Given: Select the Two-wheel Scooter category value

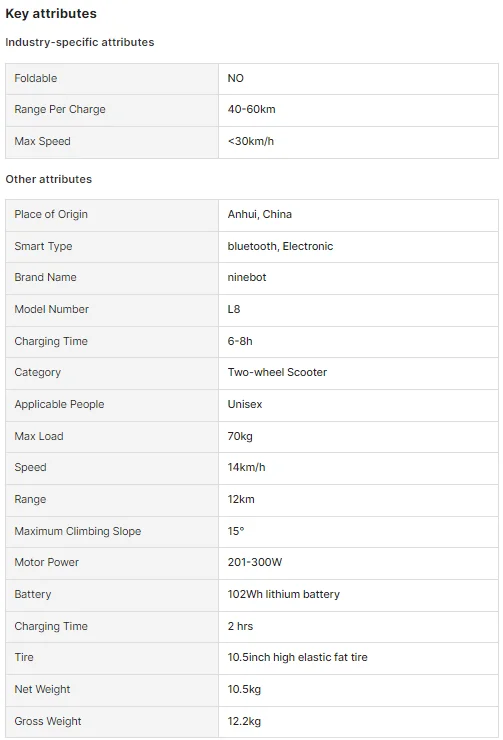Looking at the screenshot, I should pos(277,372).
